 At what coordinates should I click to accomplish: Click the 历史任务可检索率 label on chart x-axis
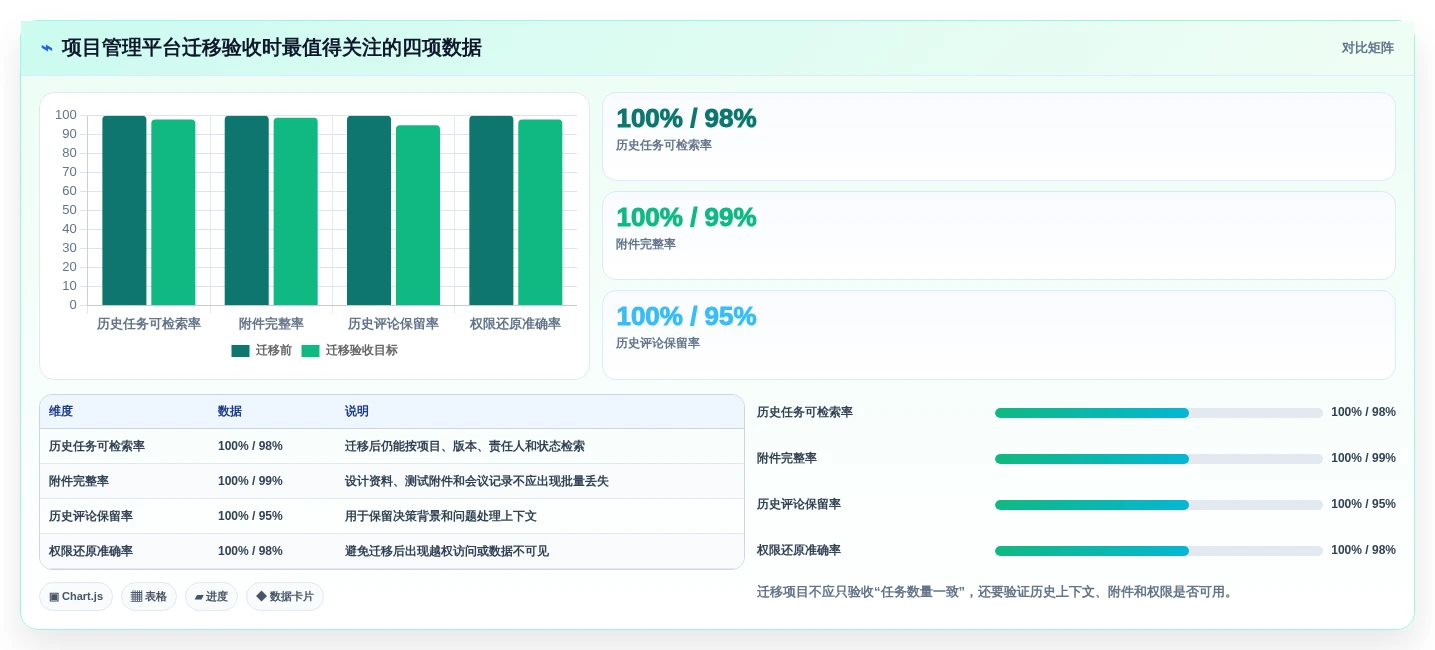[x=149, y=324]
